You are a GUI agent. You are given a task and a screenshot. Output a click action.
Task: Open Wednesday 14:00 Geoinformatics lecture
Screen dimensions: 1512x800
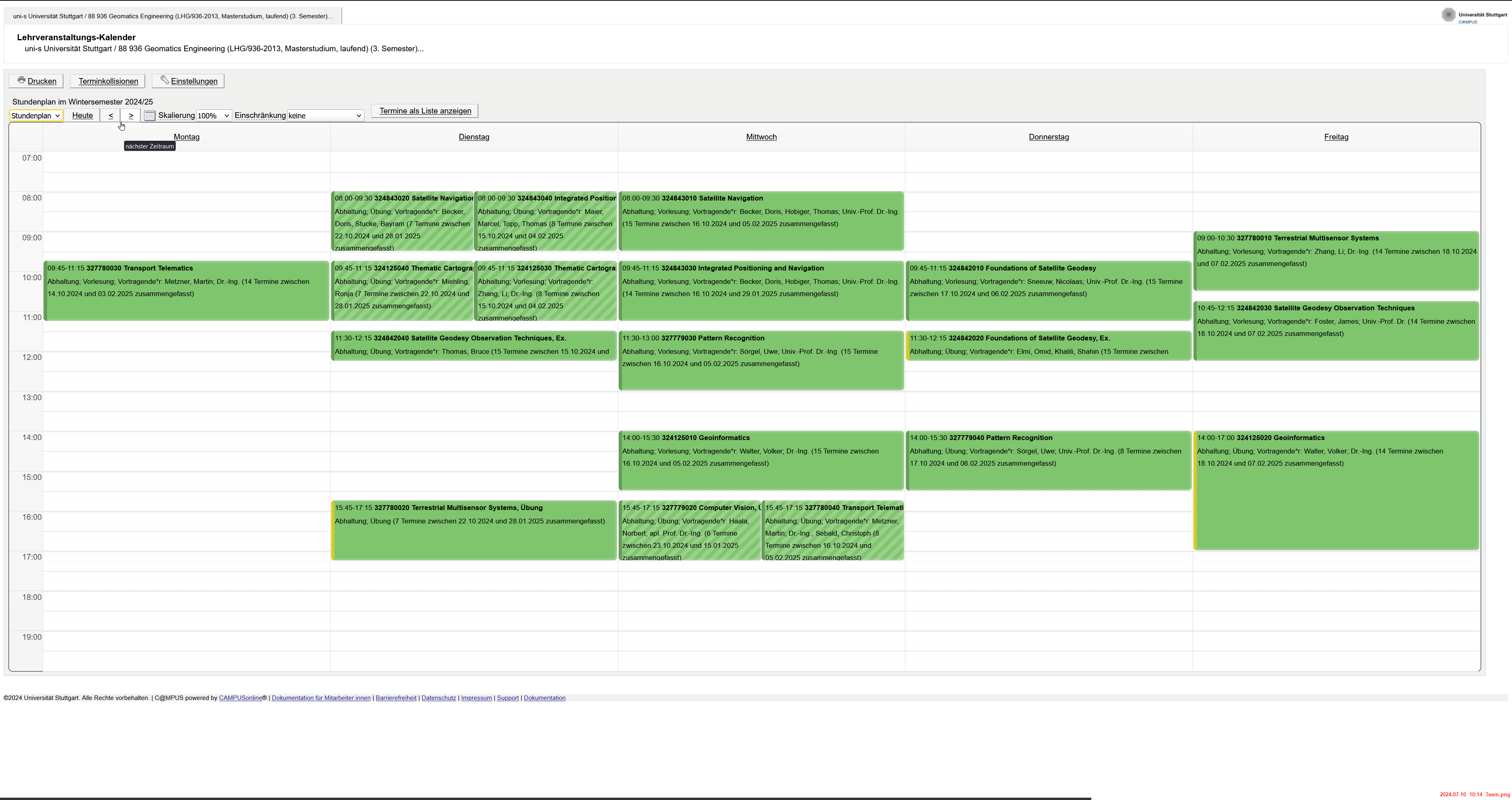click(761, 460)
